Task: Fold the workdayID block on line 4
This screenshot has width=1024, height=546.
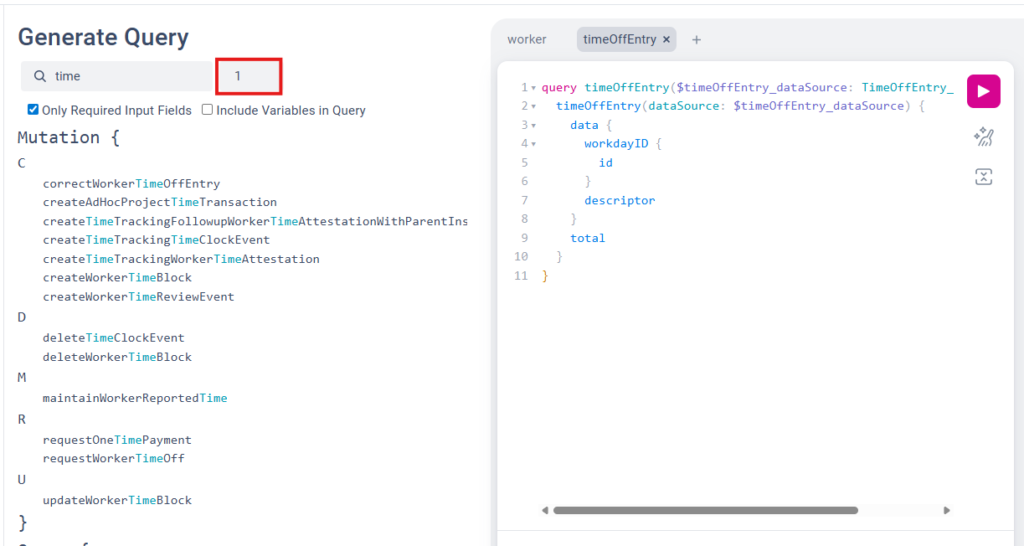Action: 534,144
